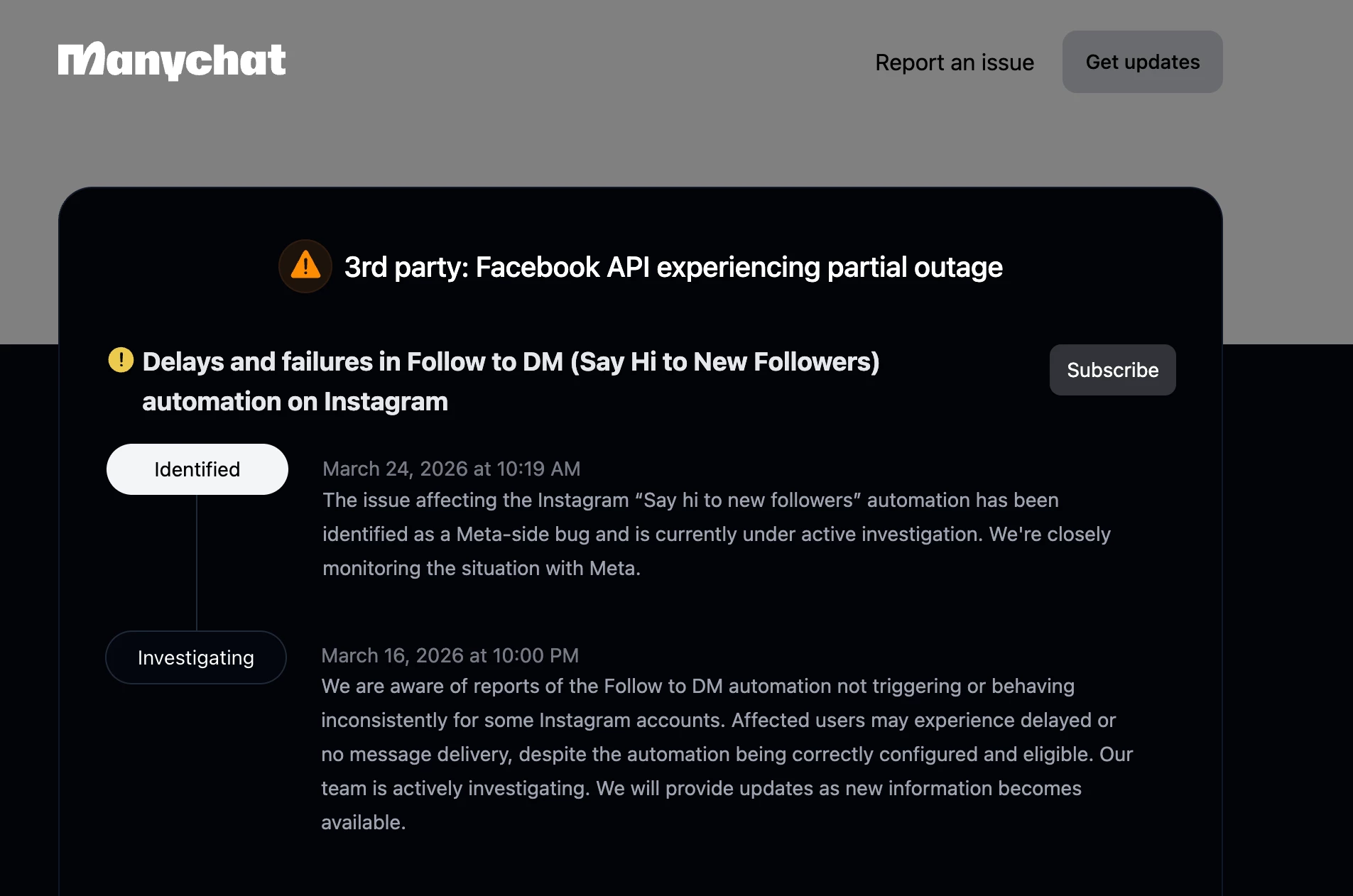Subscribe to this incident's updates
Image resolution: width=1353 pixels, height=896 pixels.
(1112, 370)
